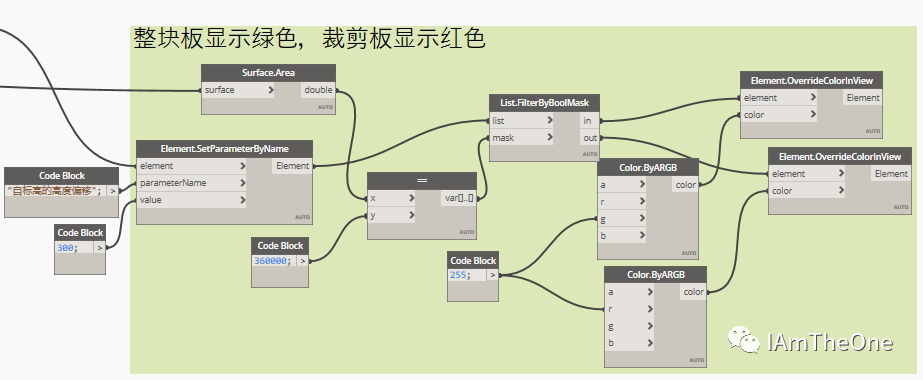Select the Code Block header above 255
The height and width of the screenshot is (380, 923).
pyautogui.click(x=473, y=260)
